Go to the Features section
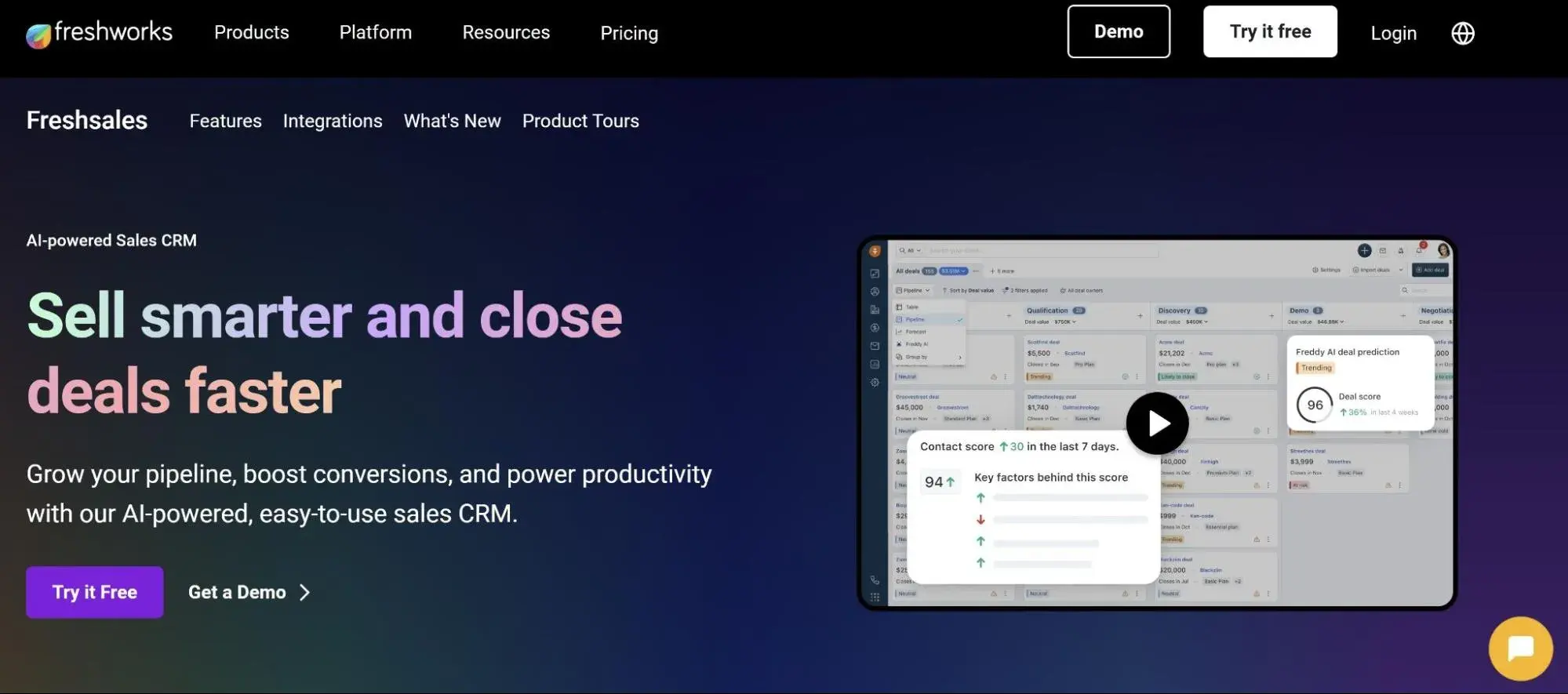The image size is (1568, 694). coord(225,121)
